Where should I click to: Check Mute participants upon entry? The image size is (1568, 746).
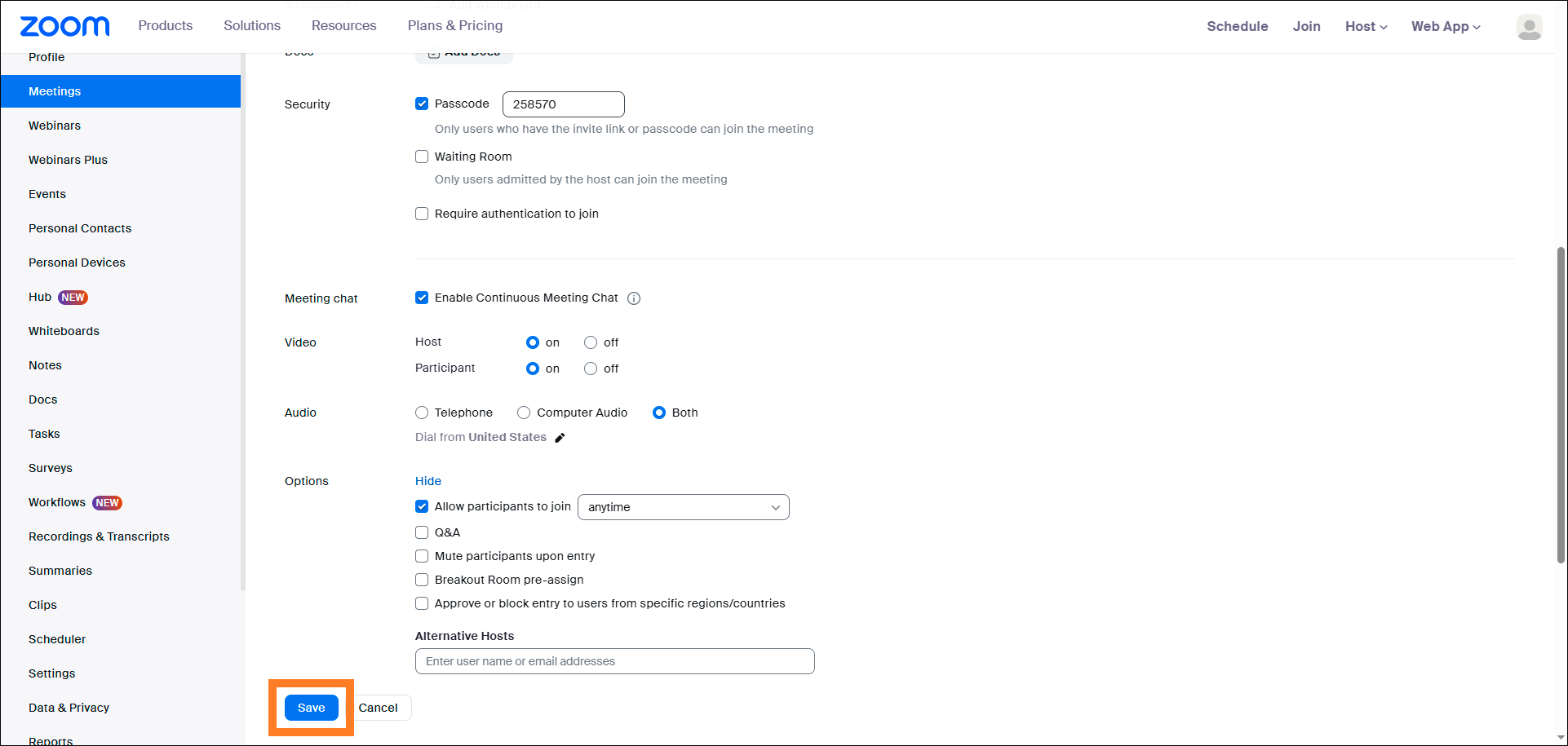(x=422, y=556)
